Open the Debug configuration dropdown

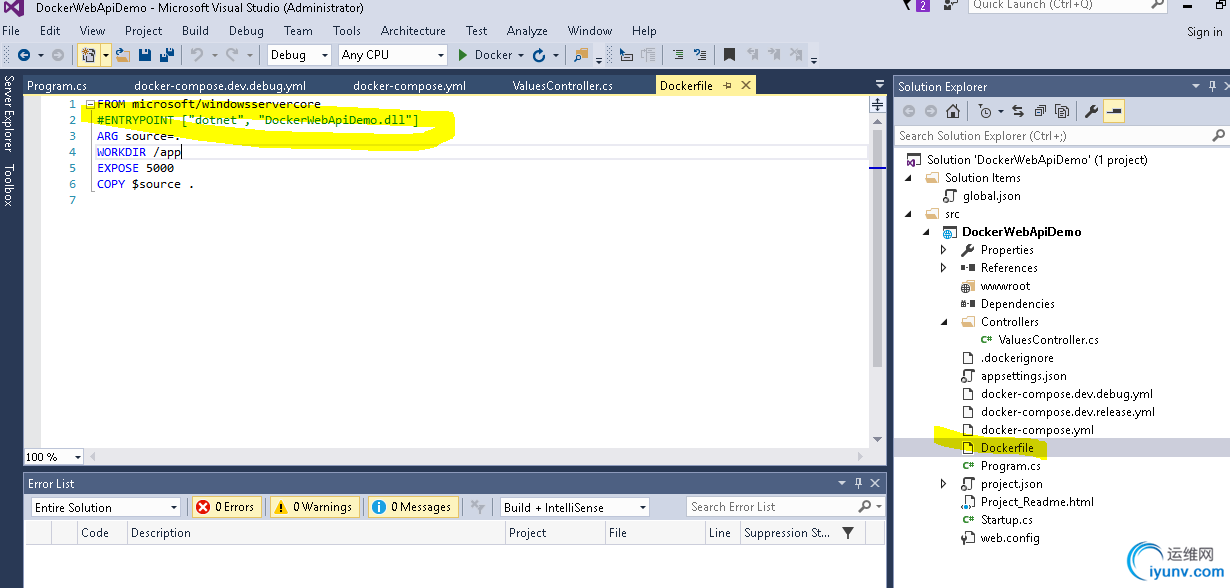point(299,55)
